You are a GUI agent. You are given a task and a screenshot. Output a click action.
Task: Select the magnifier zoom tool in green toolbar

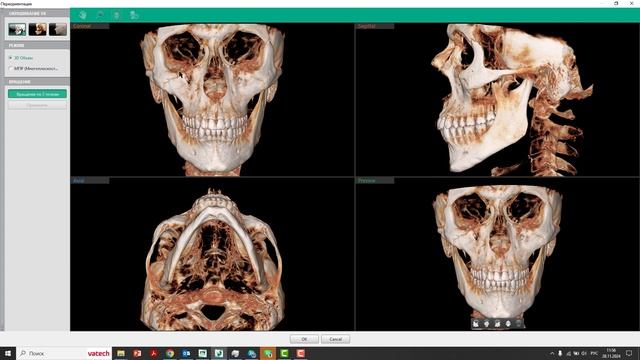[100, 16]
